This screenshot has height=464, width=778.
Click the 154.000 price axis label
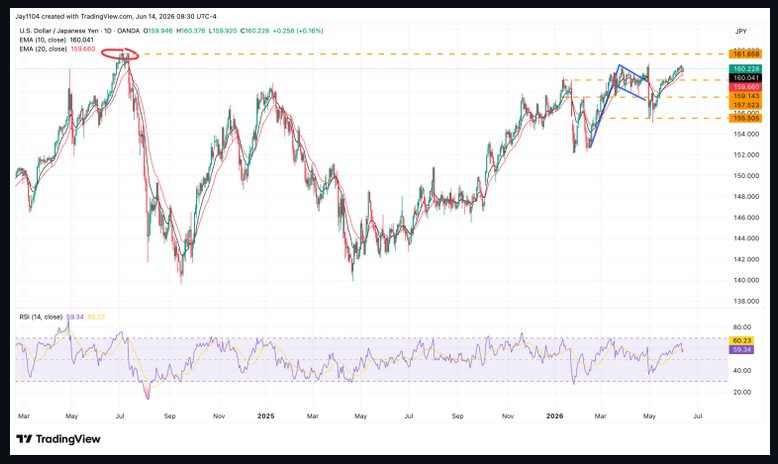point(746,134)
